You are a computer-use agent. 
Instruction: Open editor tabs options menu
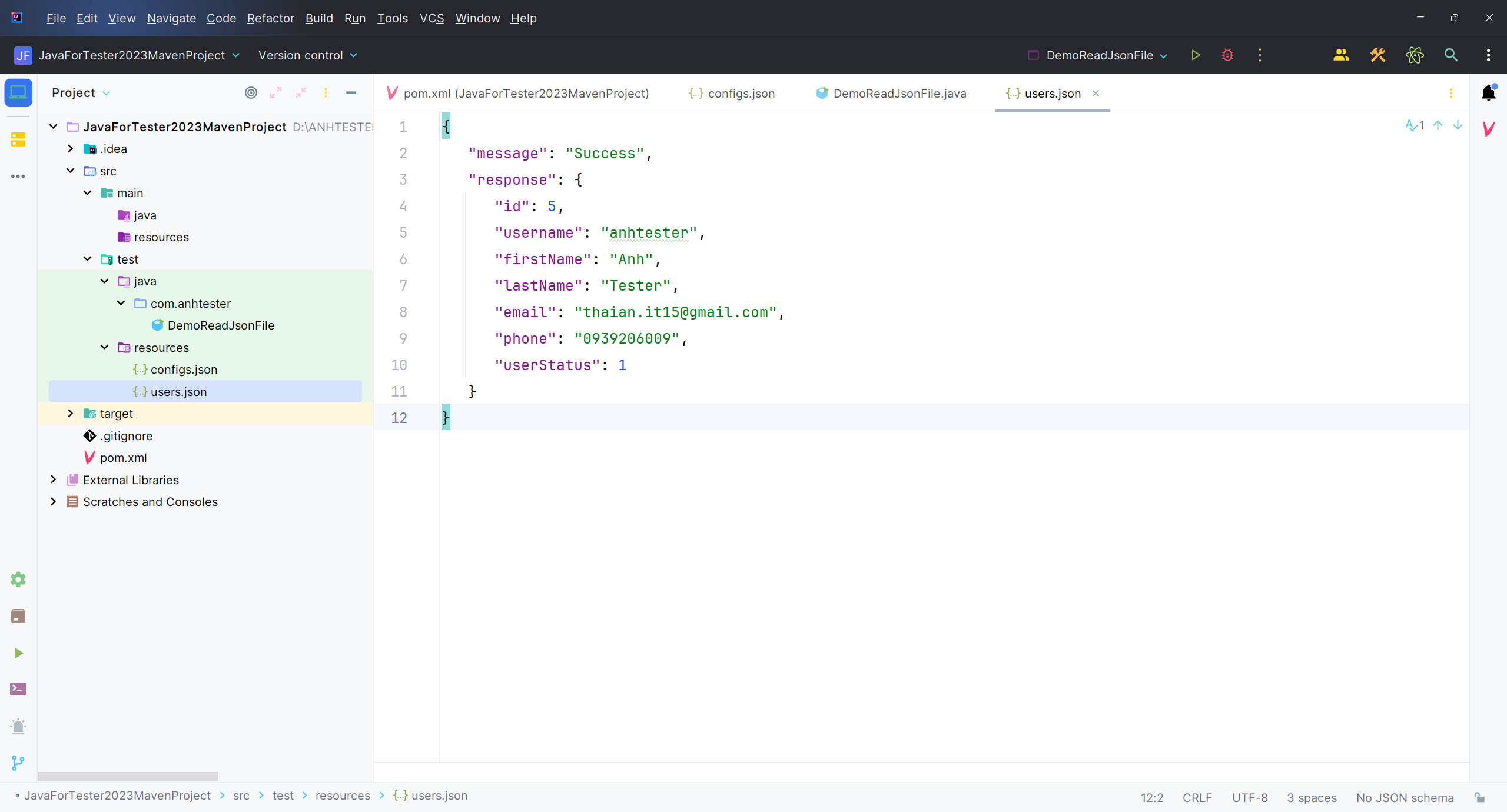1451,93
